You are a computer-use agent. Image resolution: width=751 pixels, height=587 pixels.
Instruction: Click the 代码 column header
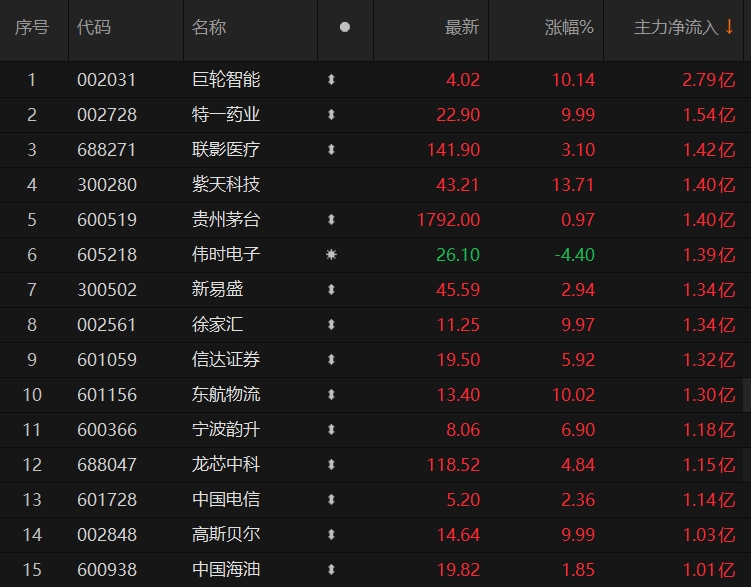pyautogui.click(x=94, y=28)
